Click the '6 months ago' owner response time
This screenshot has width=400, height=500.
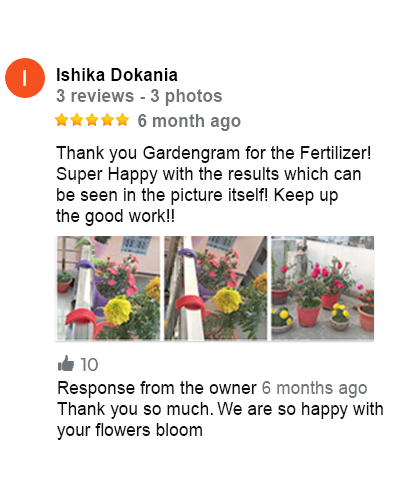314,388
